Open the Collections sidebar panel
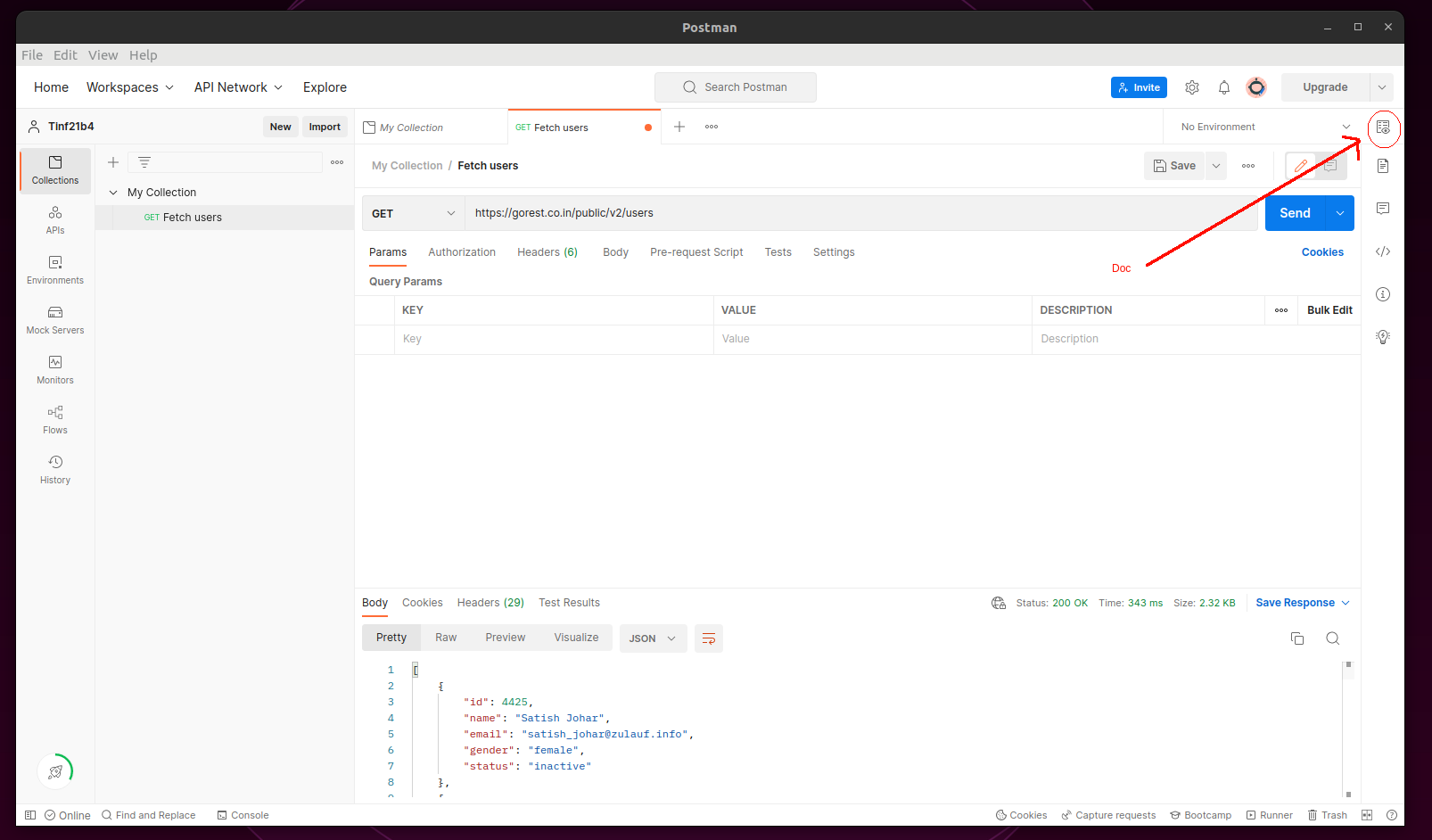This screenshot has width=1432, height=840. 55,169
